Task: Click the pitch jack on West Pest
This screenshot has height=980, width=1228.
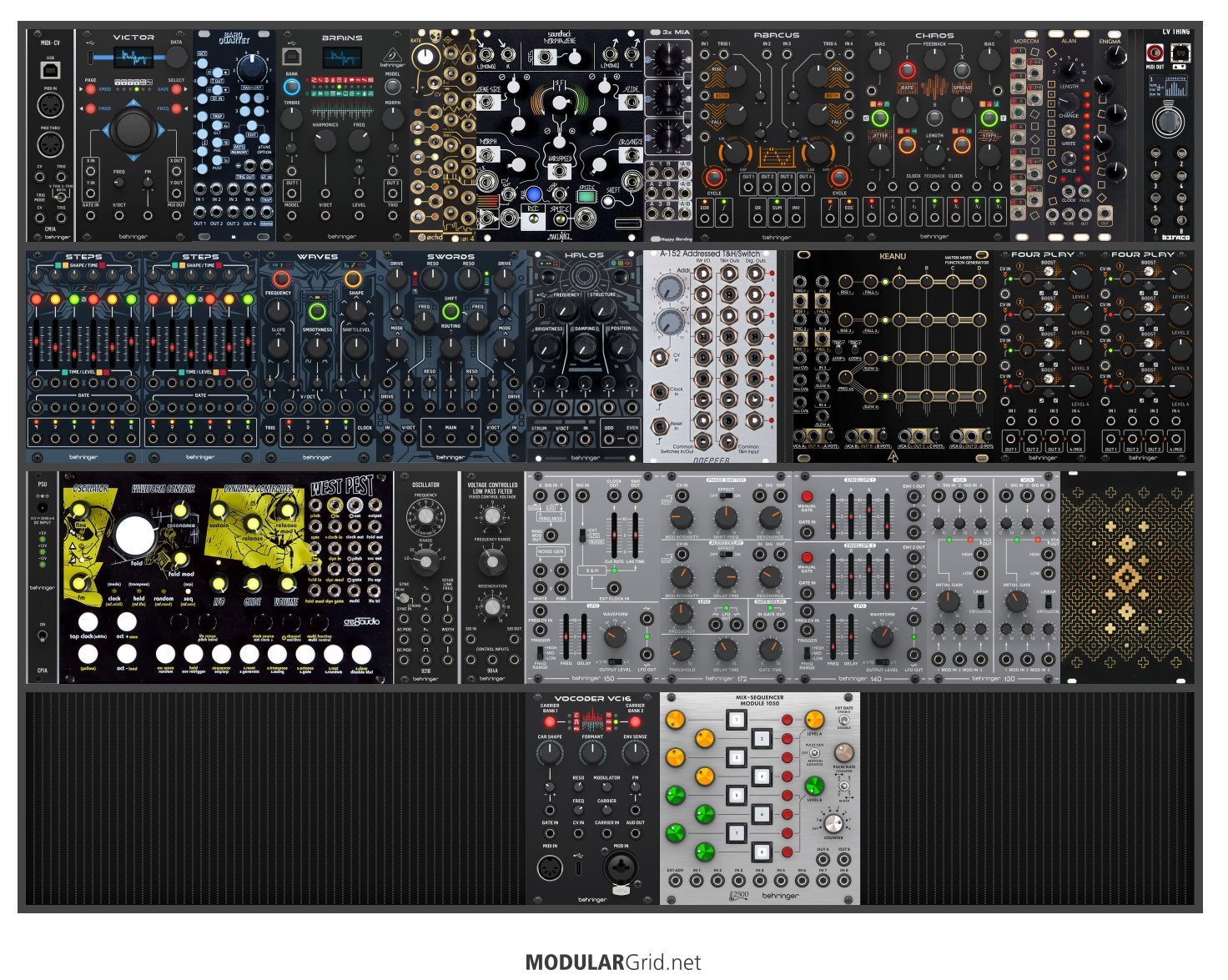Action: pos(315,505)
